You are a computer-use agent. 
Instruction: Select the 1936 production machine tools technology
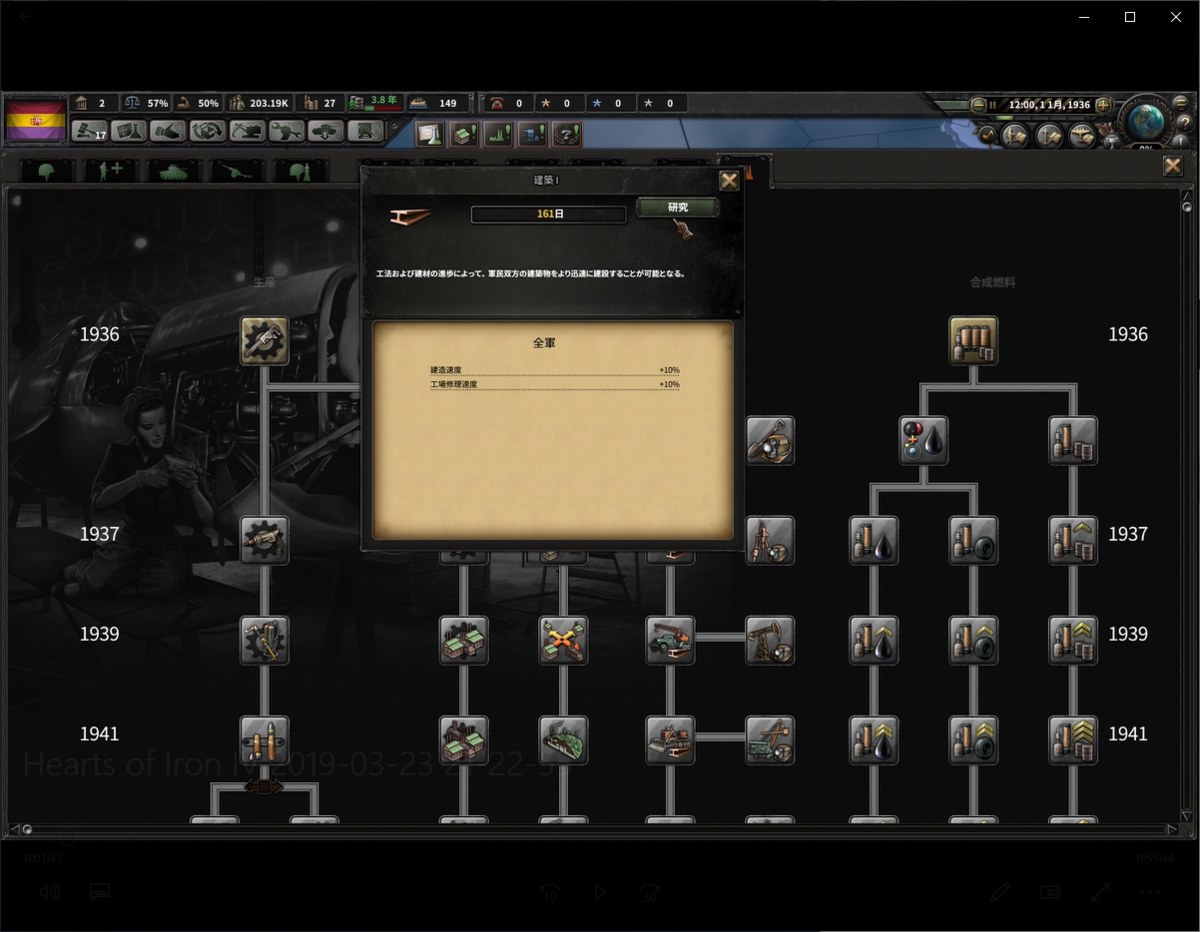click(265, 341)
